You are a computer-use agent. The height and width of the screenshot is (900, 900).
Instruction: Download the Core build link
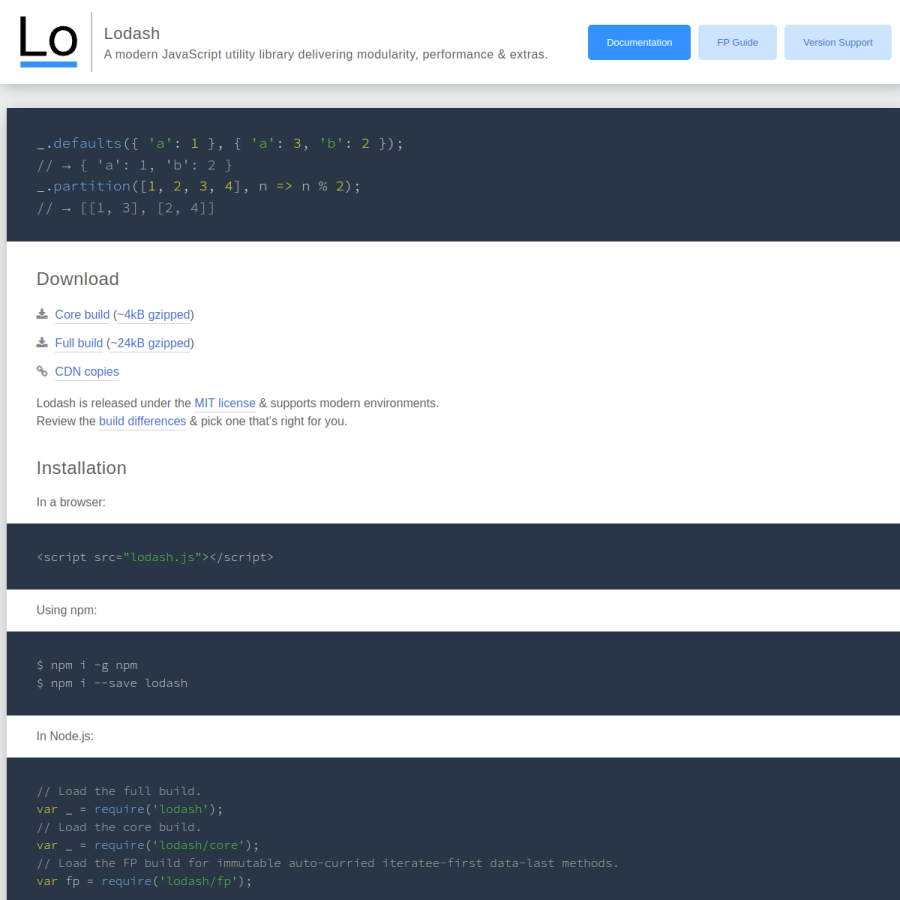82,315
